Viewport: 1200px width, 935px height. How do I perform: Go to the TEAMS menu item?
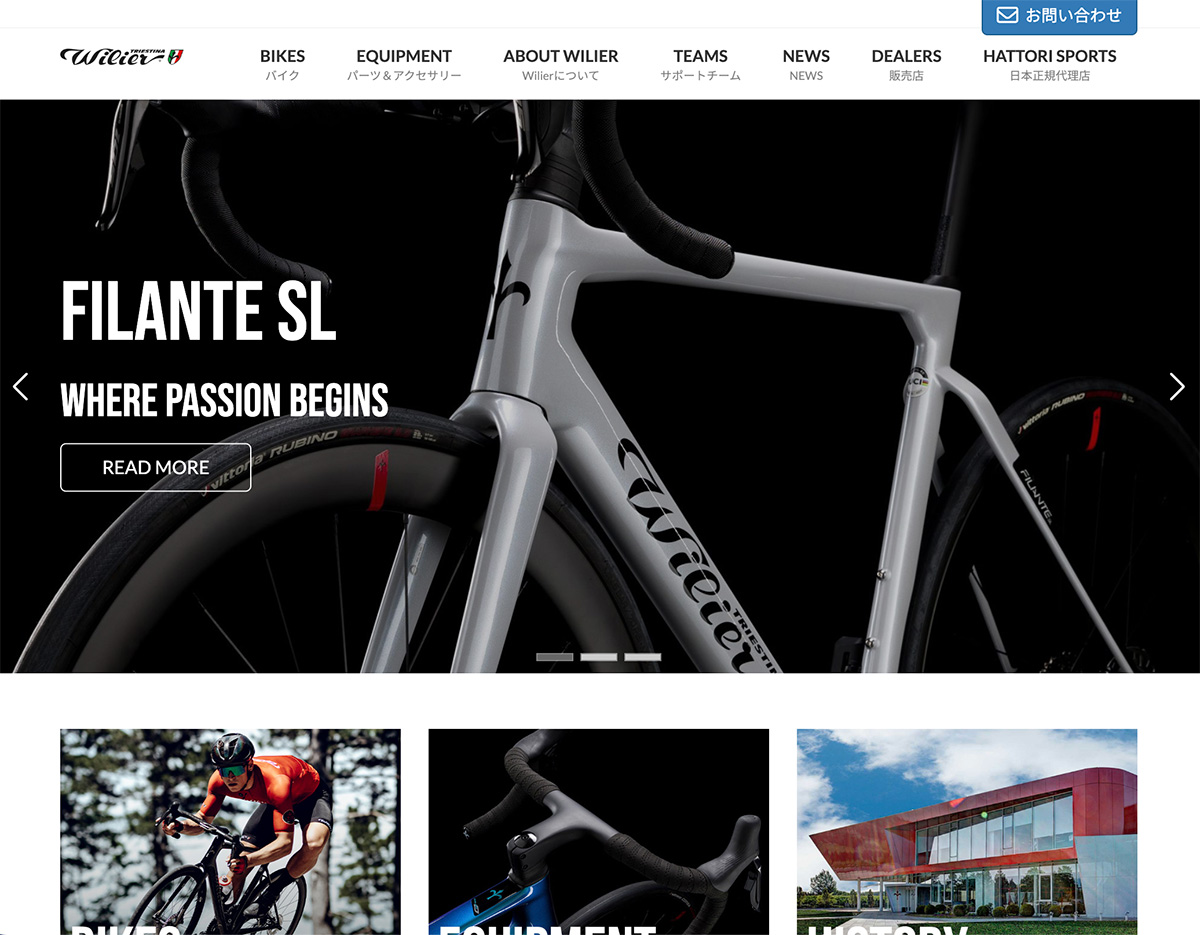(700, 65)
